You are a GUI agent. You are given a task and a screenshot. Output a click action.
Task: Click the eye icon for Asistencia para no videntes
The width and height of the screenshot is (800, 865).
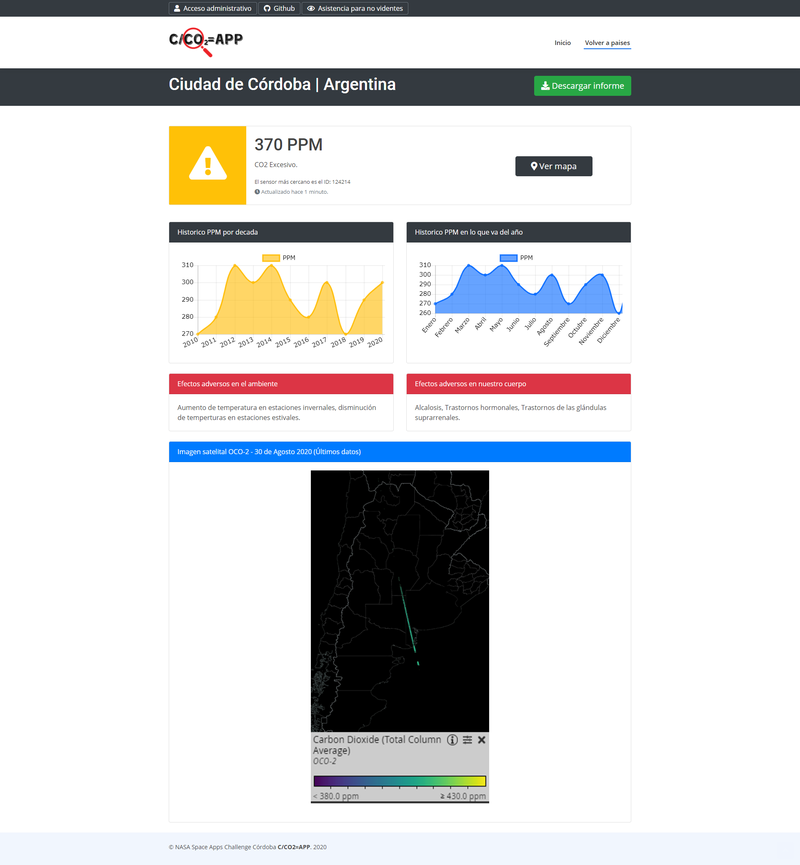[309, 9]
